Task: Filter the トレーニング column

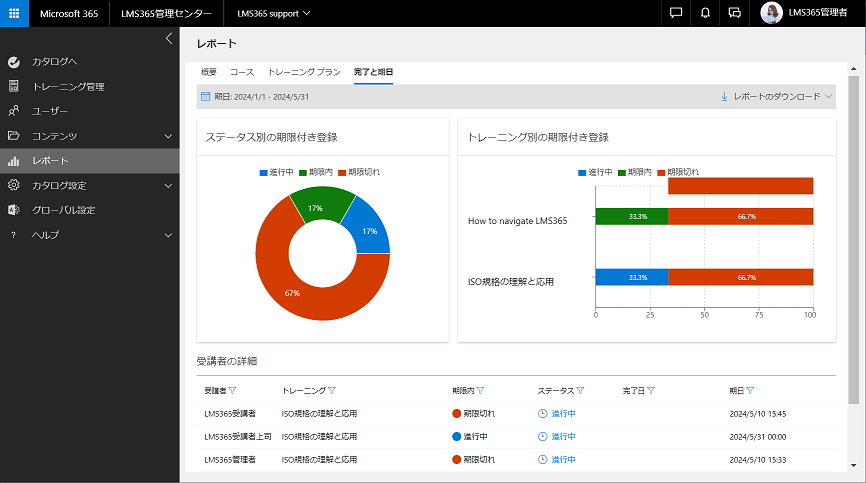Action: pos(331,390)
